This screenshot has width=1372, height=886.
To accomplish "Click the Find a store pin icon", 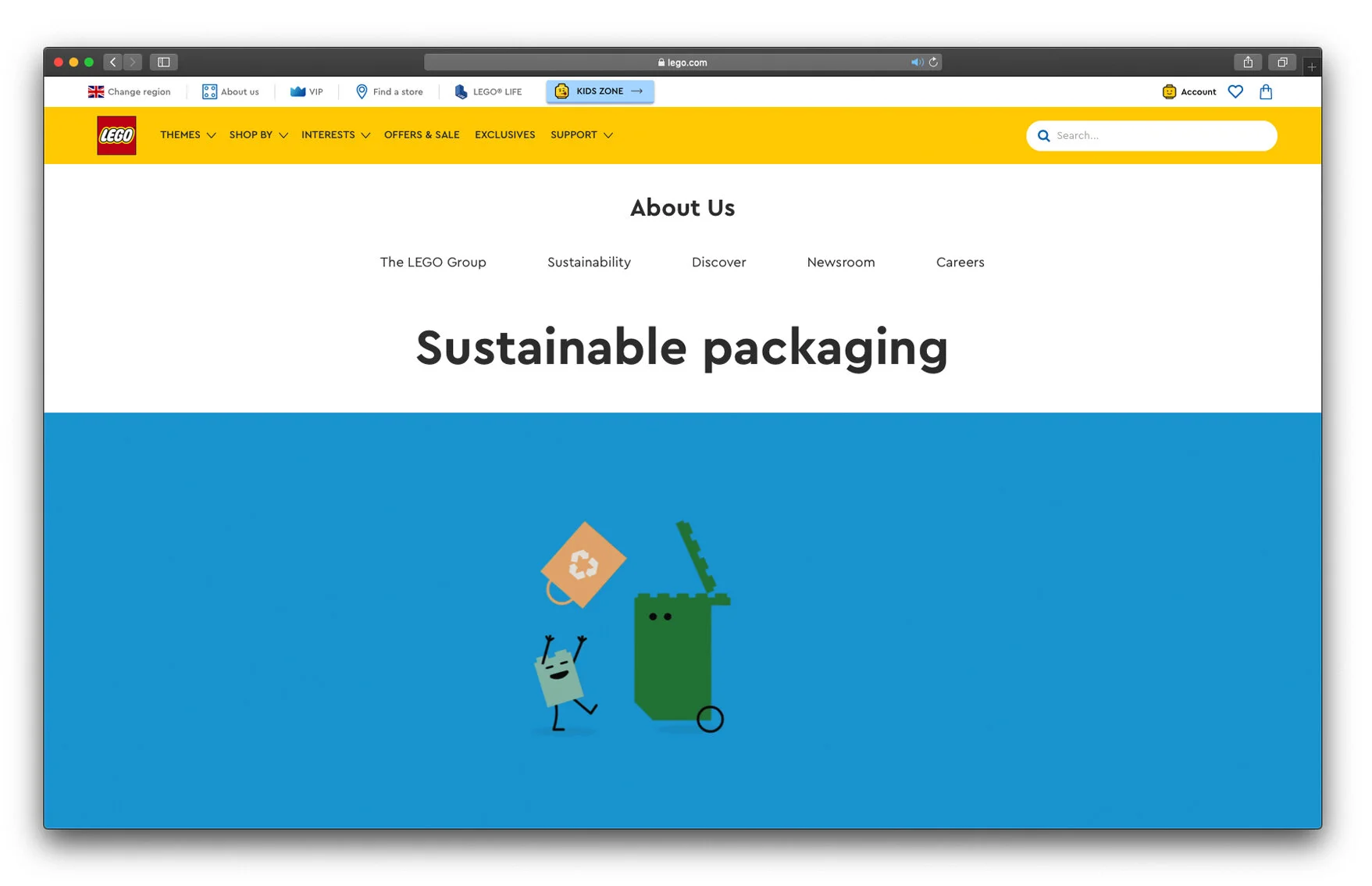I will [x=362, y=91].
